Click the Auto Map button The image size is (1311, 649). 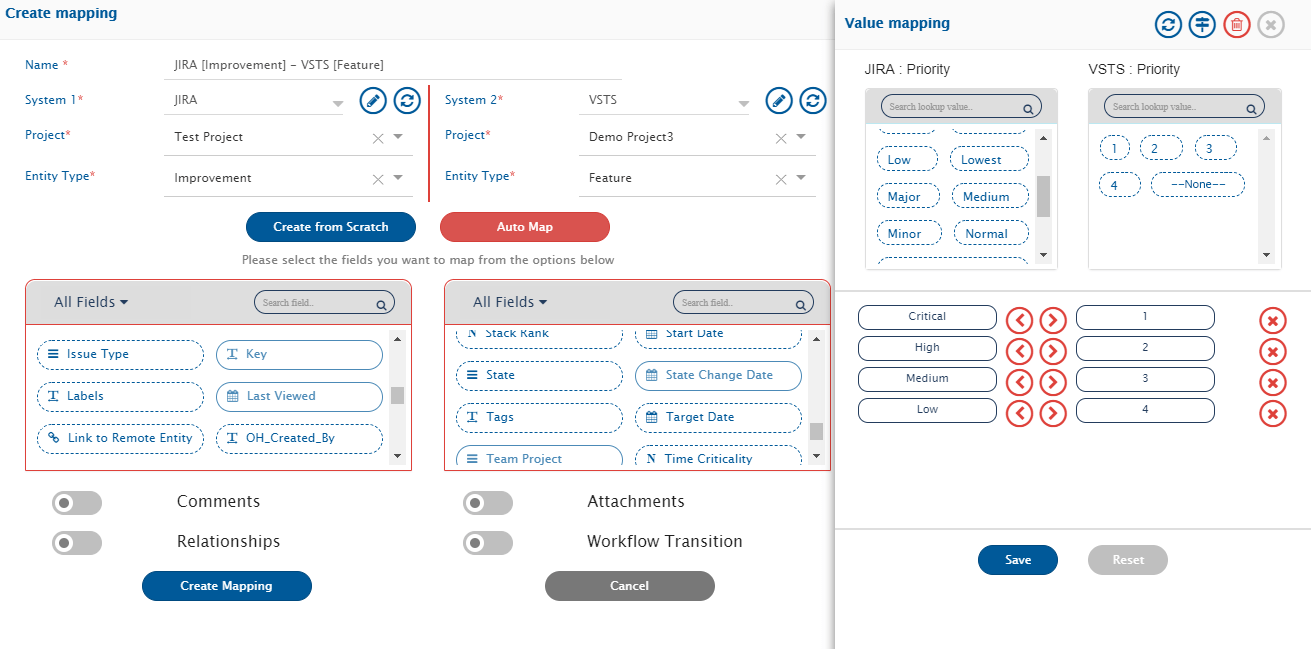(524, 227)
